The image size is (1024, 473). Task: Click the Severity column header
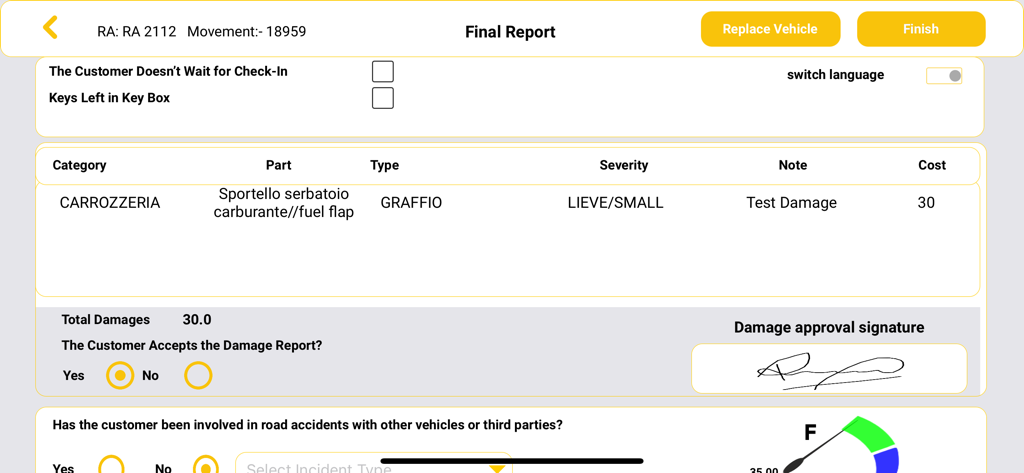click(623, 165)
